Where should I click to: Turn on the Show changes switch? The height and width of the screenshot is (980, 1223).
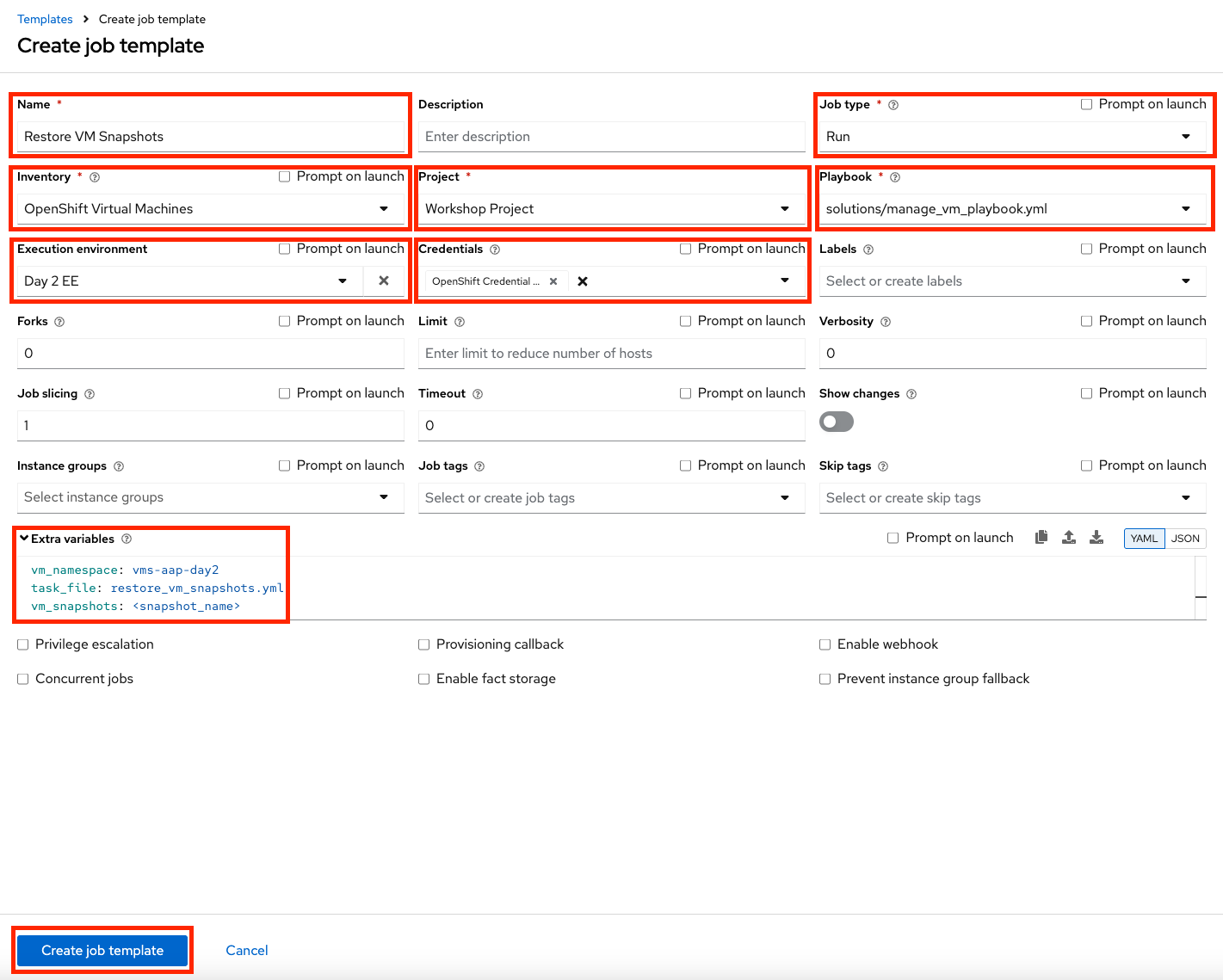(x=837, y=422)
